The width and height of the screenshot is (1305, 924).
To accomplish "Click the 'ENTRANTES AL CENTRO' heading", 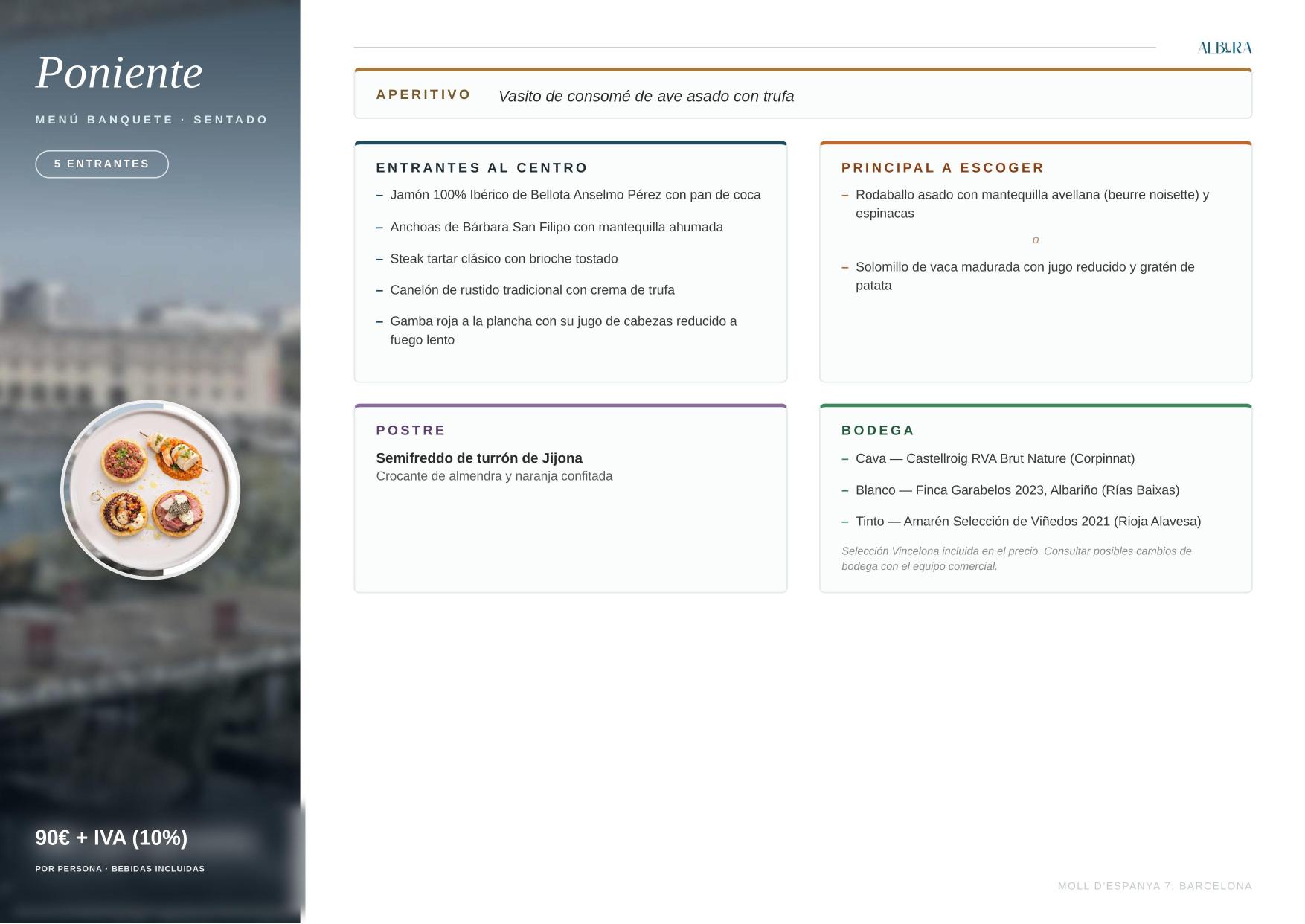I will (x=482, y=168).
